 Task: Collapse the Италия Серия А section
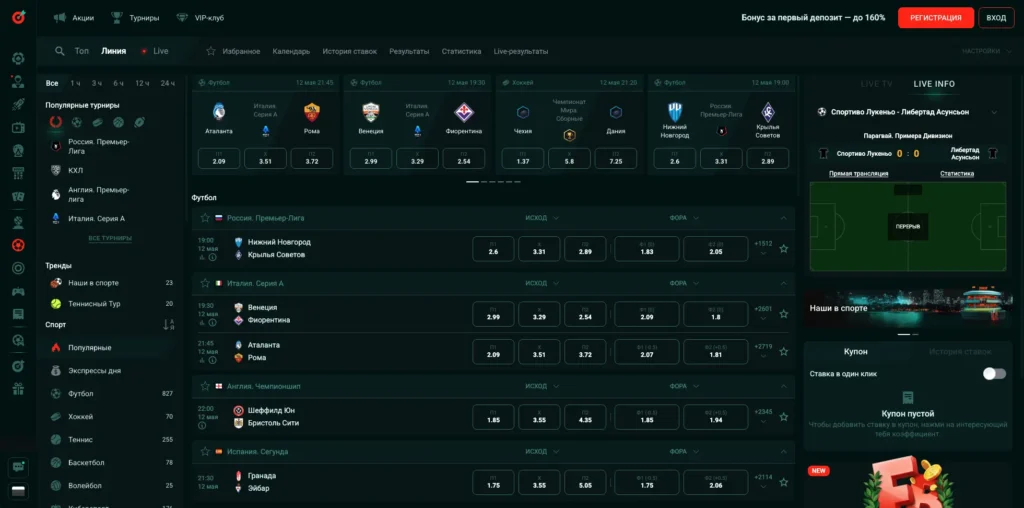click(784, 283)
